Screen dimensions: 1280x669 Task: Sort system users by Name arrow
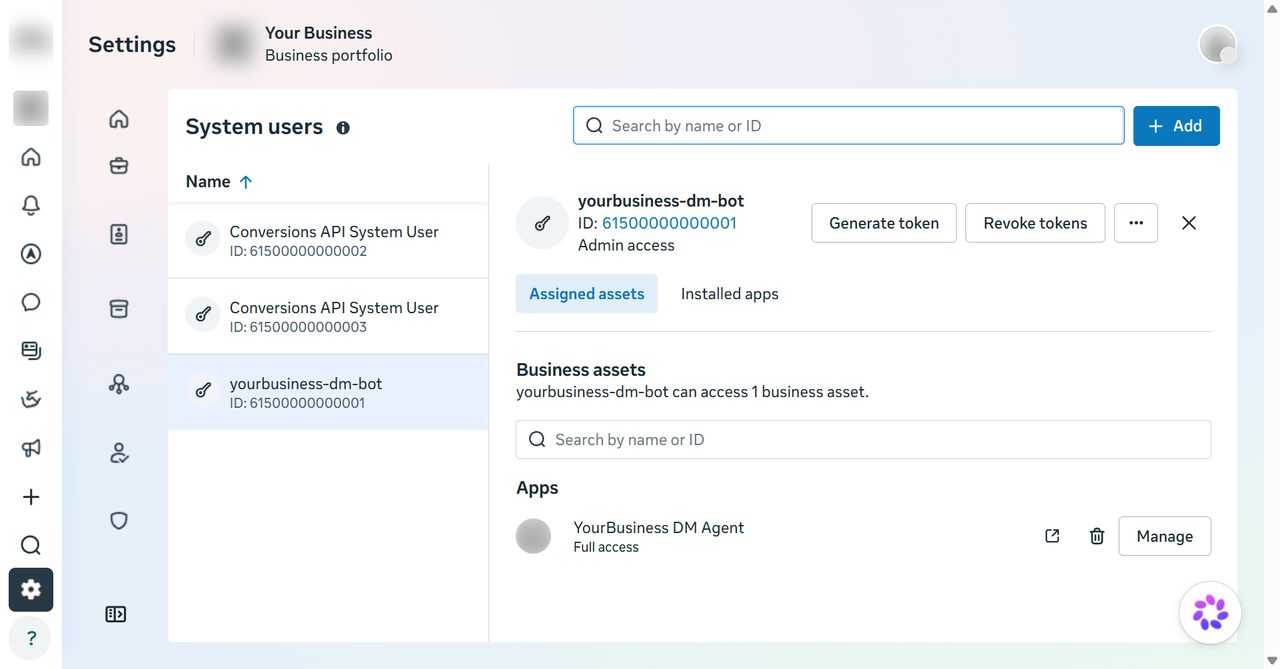[246, 182]
